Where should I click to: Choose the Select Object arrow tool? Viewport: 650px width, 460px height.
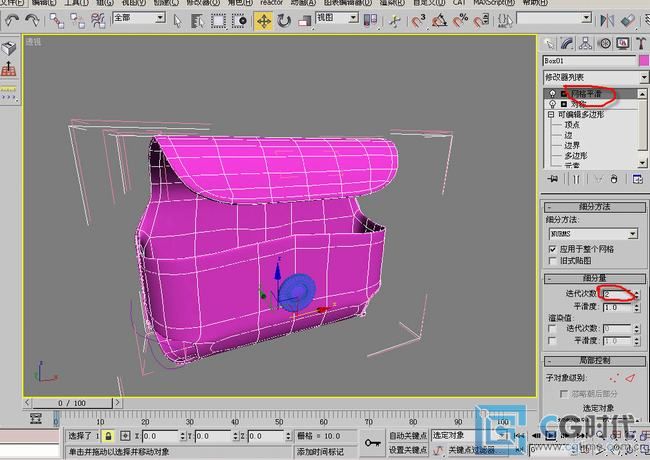[177, 21]
